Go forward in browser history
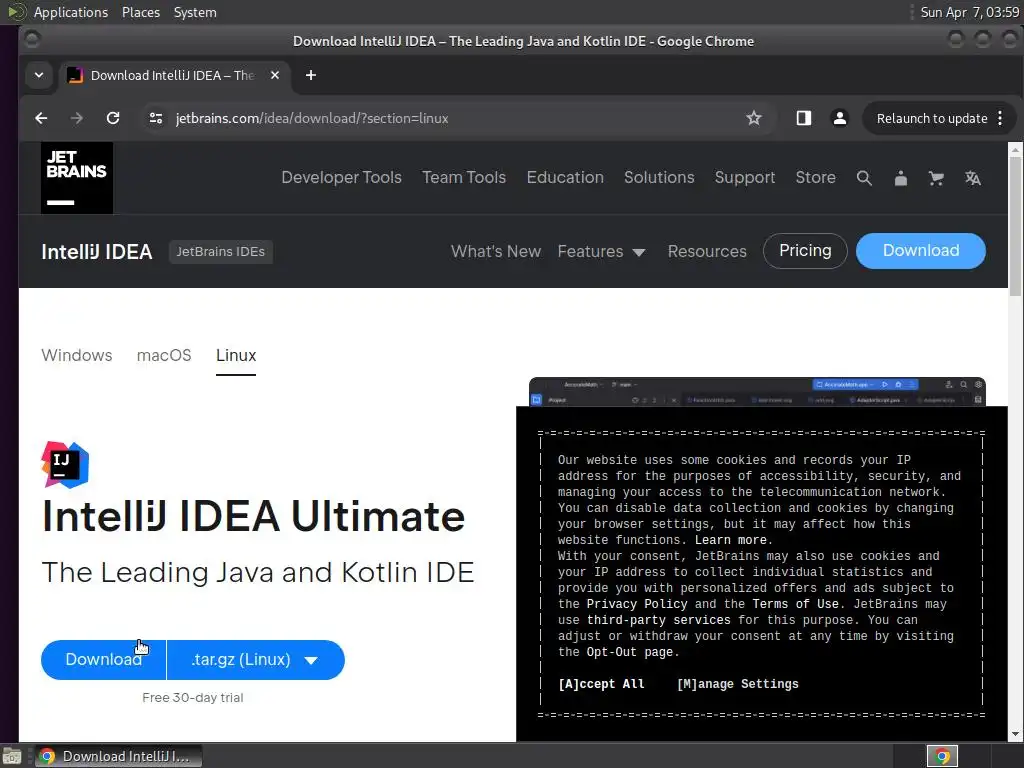Image resolution: width=1024 pixels, height=768 pixels. [x=76, y=118]
